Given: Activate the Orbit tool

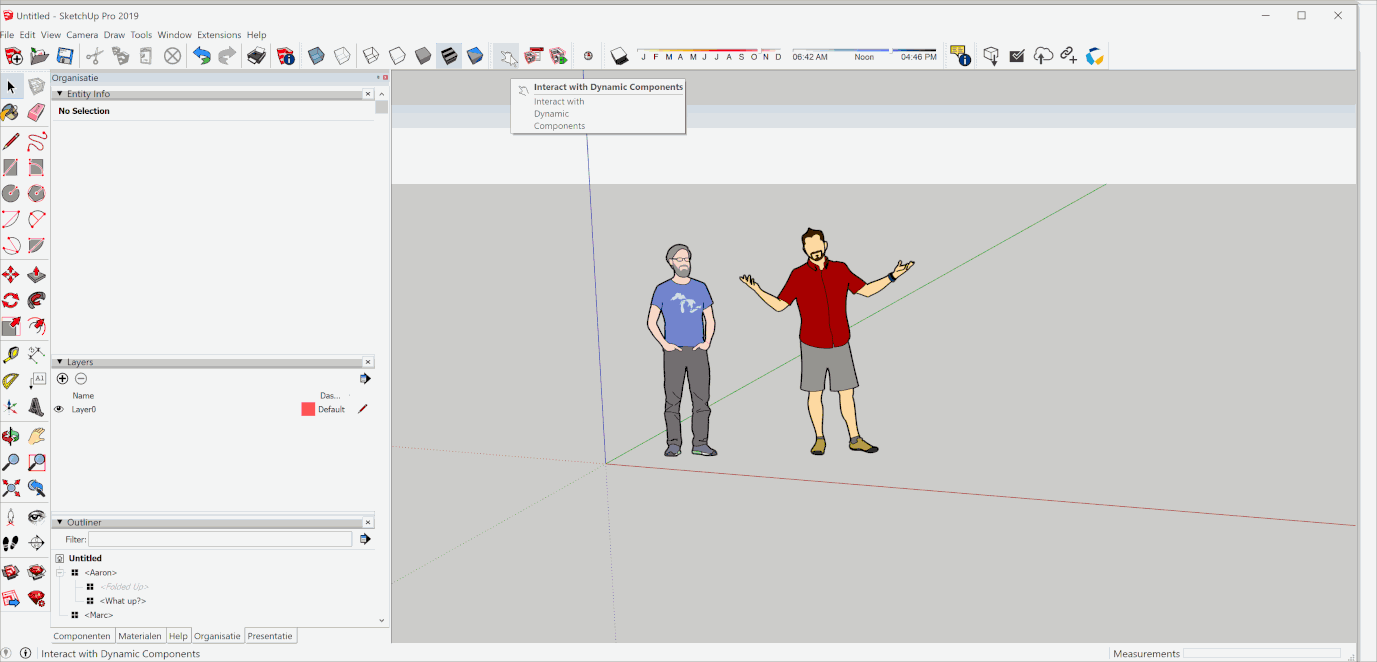Looking at the screenshot, I should 12,434.
